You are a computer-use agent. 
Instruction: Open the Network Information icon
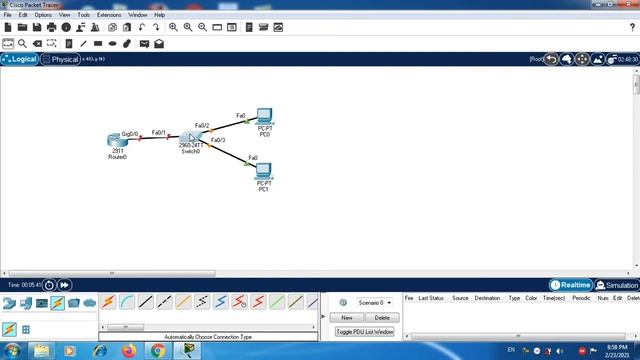pyautogui.click(x=66, y=27)
